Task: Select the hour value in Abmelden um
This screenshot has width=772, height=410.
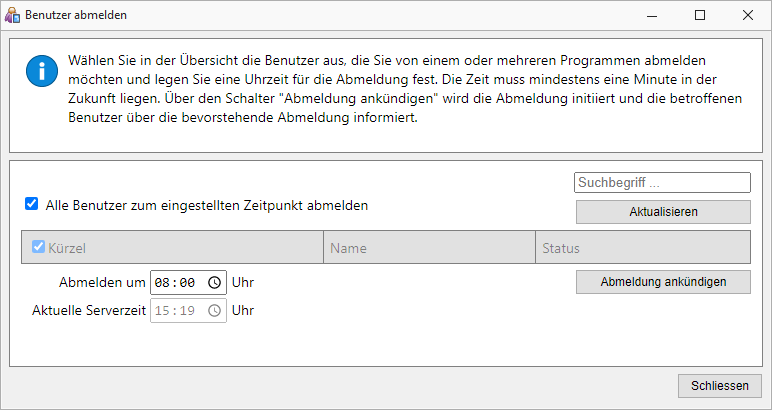Action: point(161,283)
